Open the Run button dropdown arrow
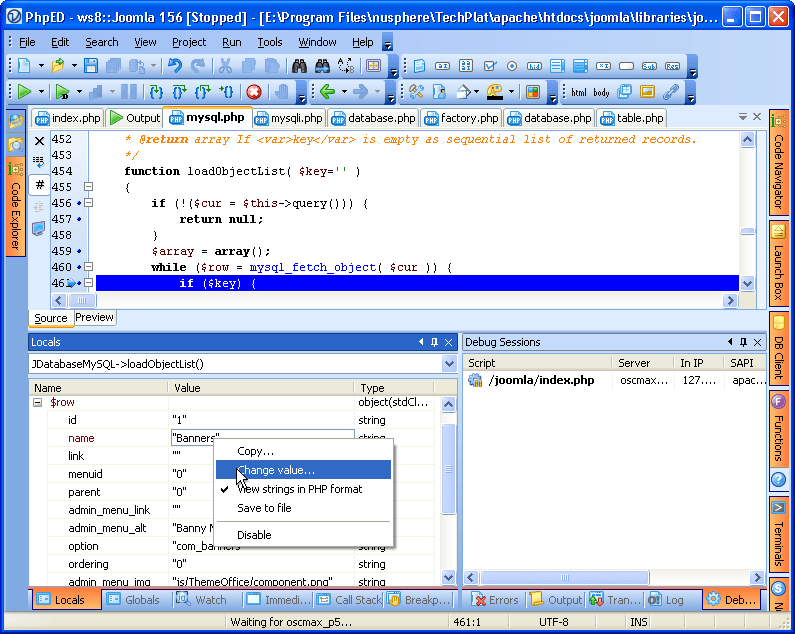The width and height of the screenshot is (795, 634). (x=41, y=92)
